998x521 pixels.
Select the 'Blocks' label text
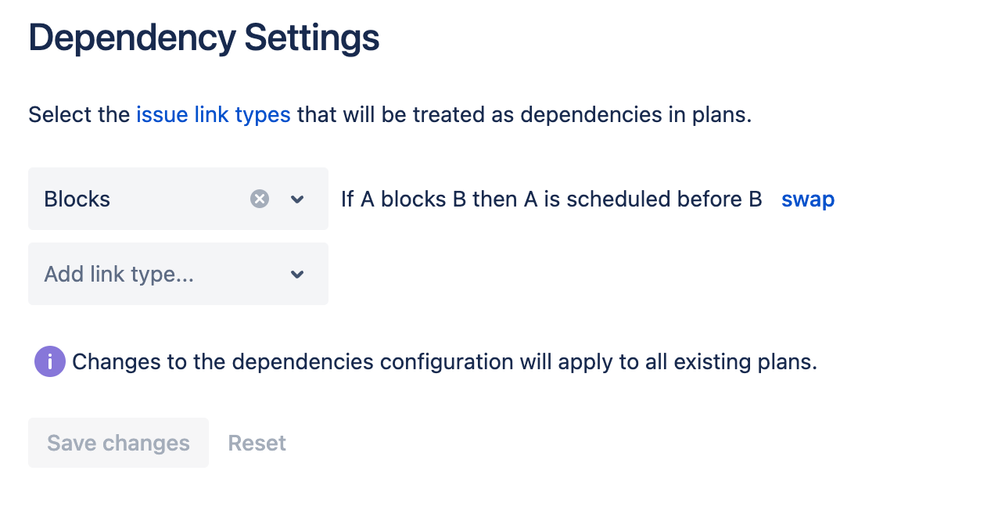click(77, 199)
